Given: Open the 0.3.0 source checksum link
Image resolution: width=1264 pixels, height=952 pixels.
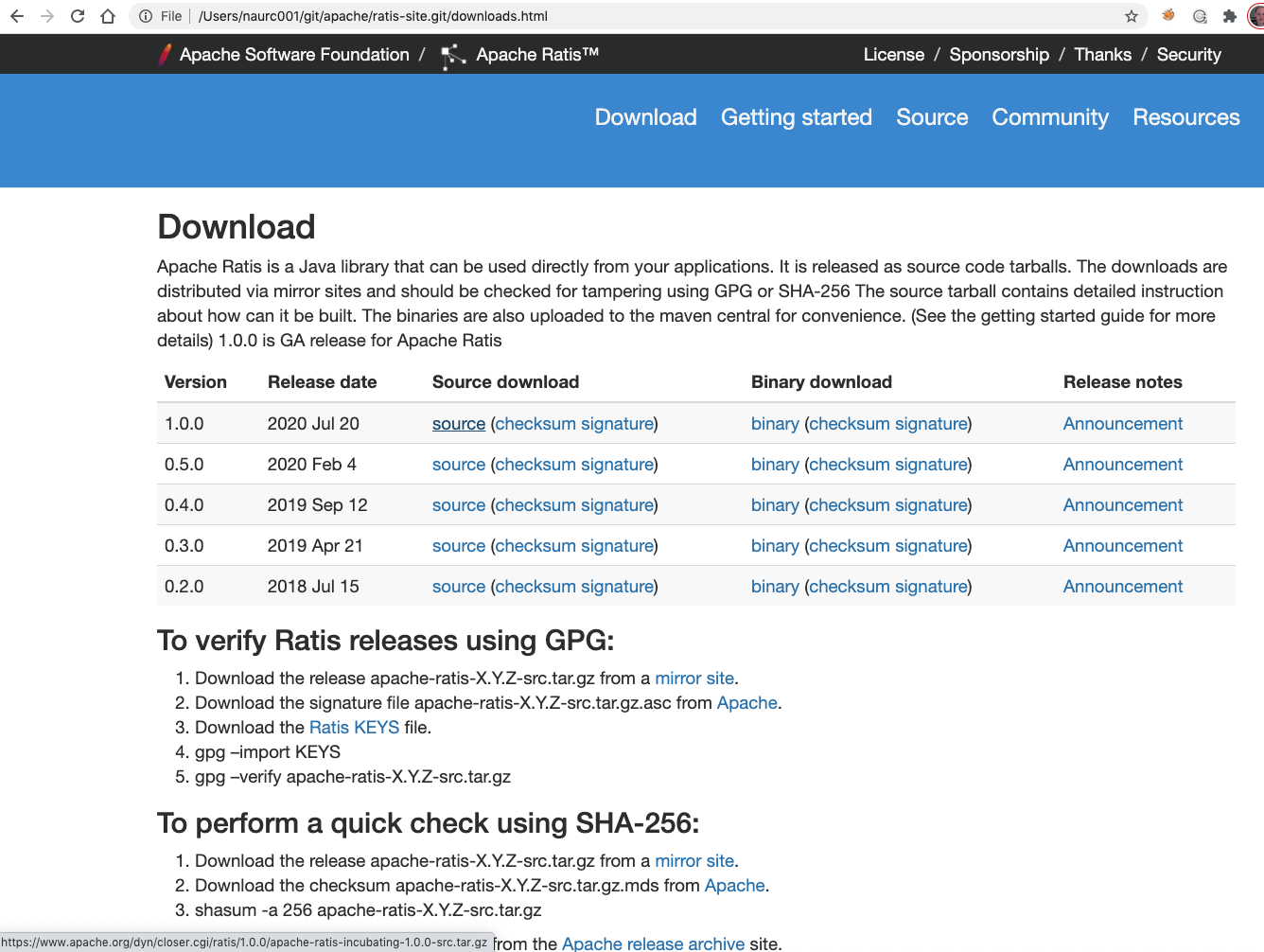Looking at the screenshot, I should point(535,546).
